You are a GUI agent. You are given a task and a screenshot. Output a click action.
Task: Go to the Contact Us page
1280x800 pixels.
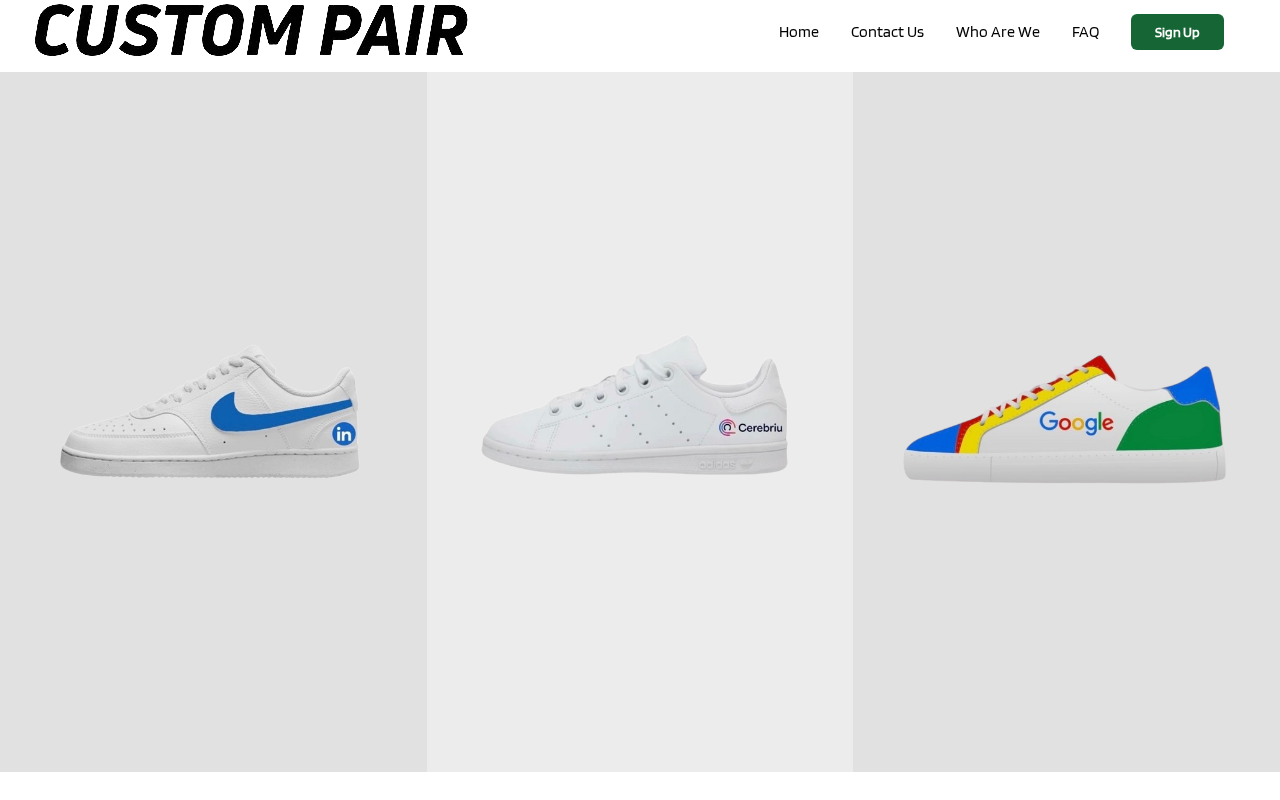click(x=887, y=32)
